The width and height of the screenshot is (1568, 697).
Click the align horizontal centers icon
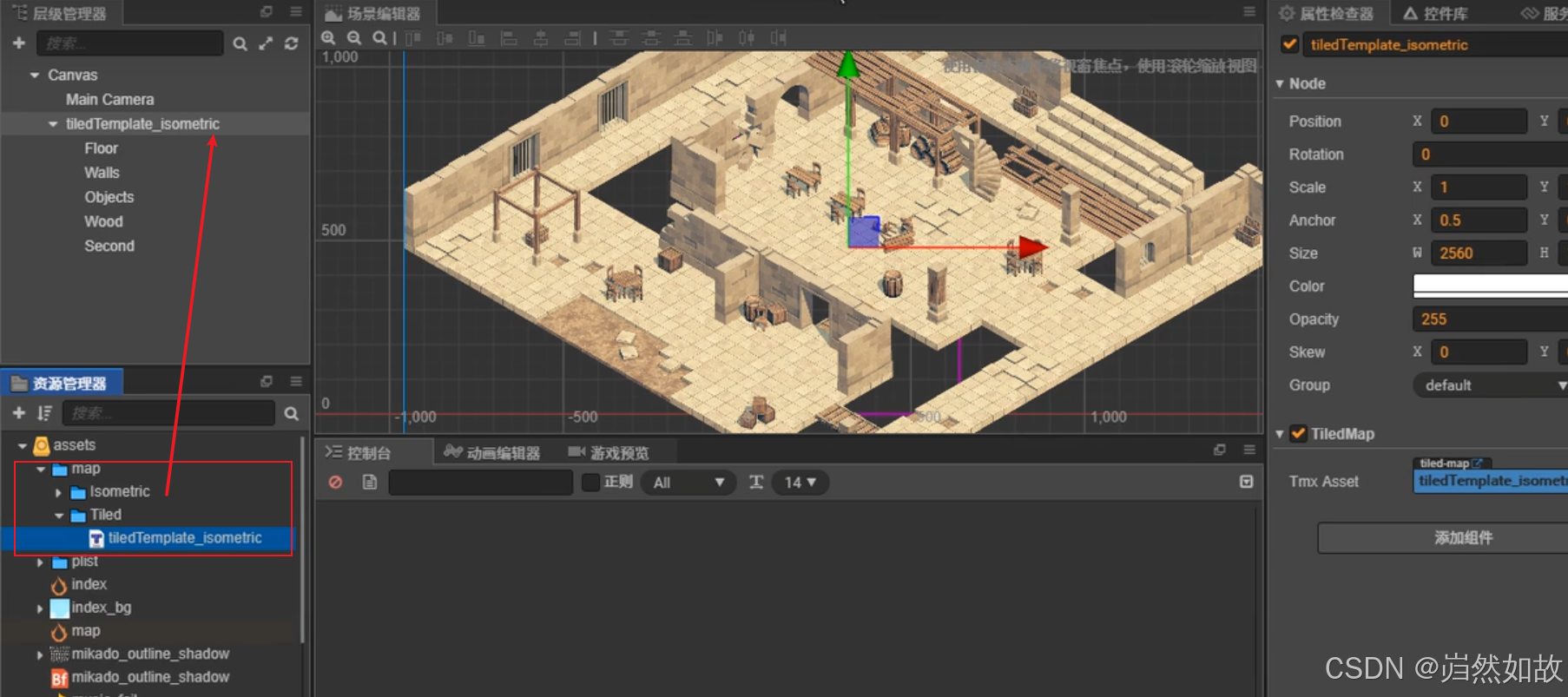(541, 37)
